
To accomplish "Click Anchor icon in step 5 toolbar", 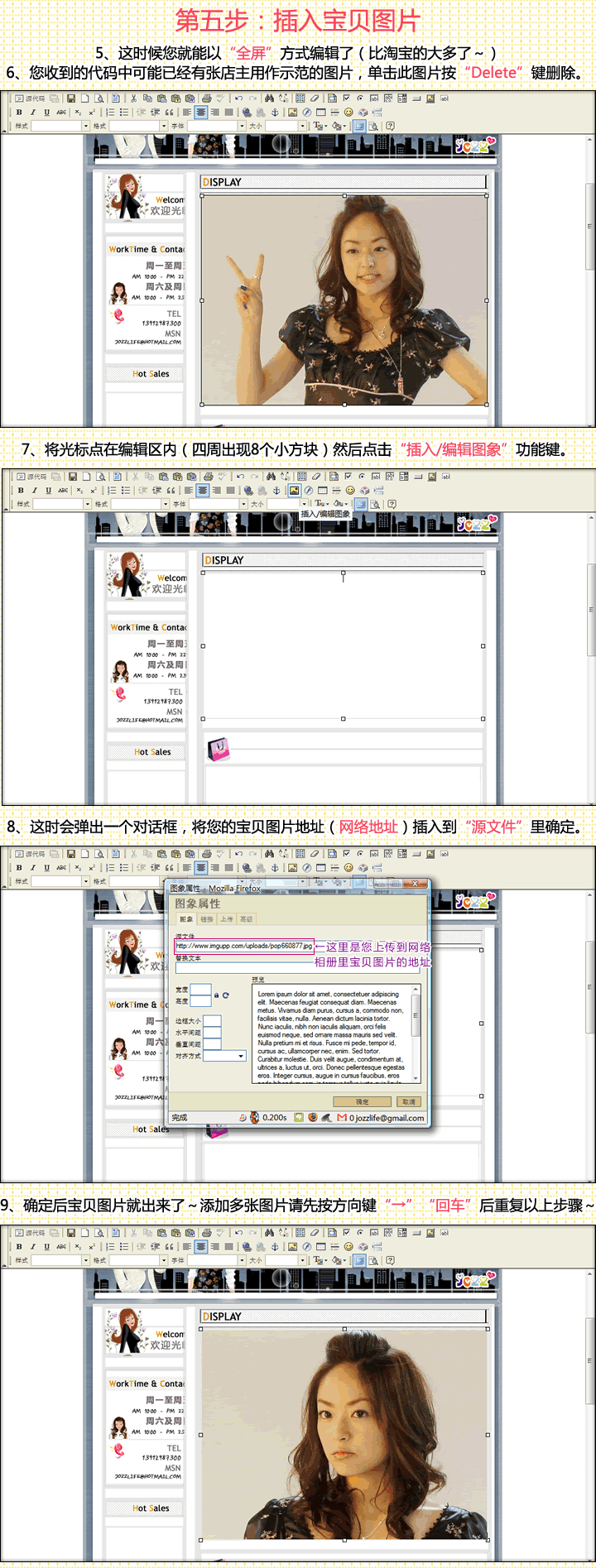I will pyautogui.click(x=275, y=112).
